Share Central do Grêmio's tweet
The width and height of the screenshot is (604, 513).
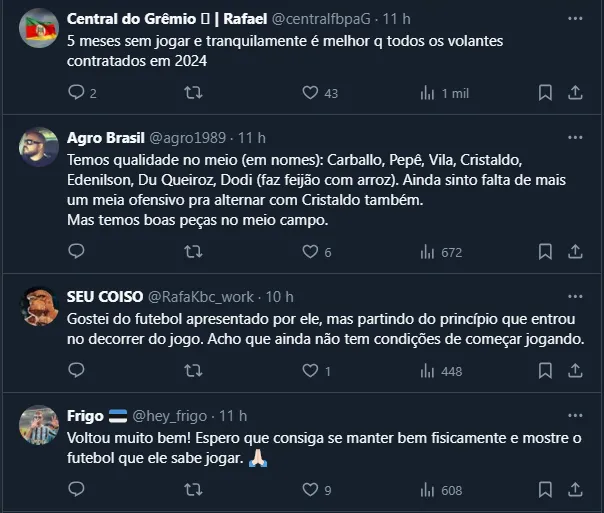[575, 93]
